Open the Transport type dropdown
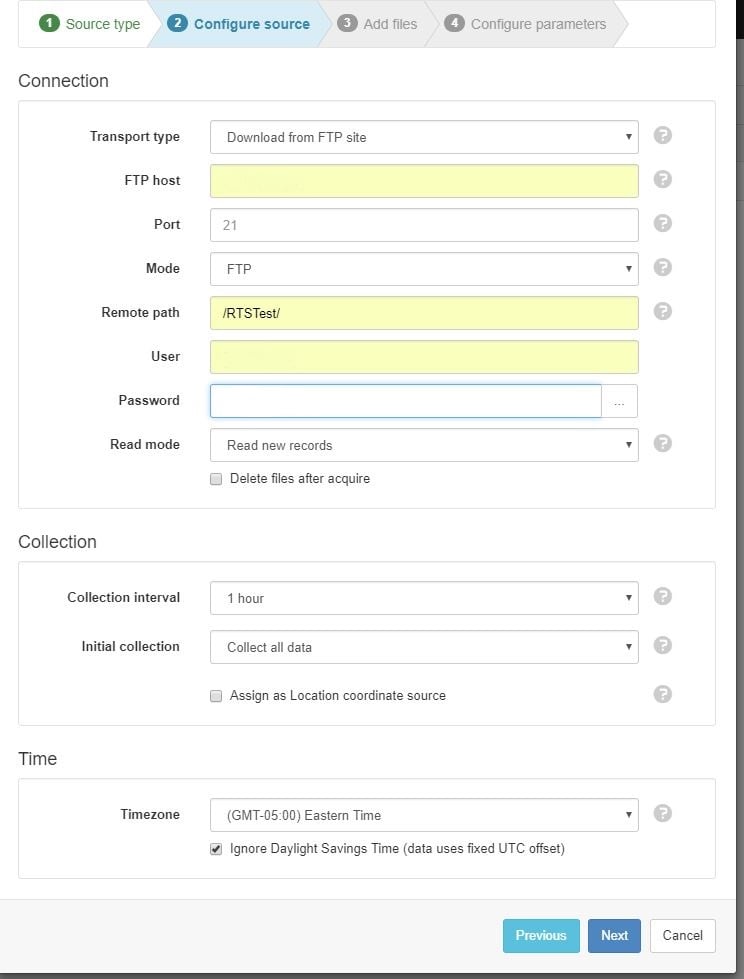The width and height of the screenshot is (744, 979). pyautogui.click(x=424, y=135)
